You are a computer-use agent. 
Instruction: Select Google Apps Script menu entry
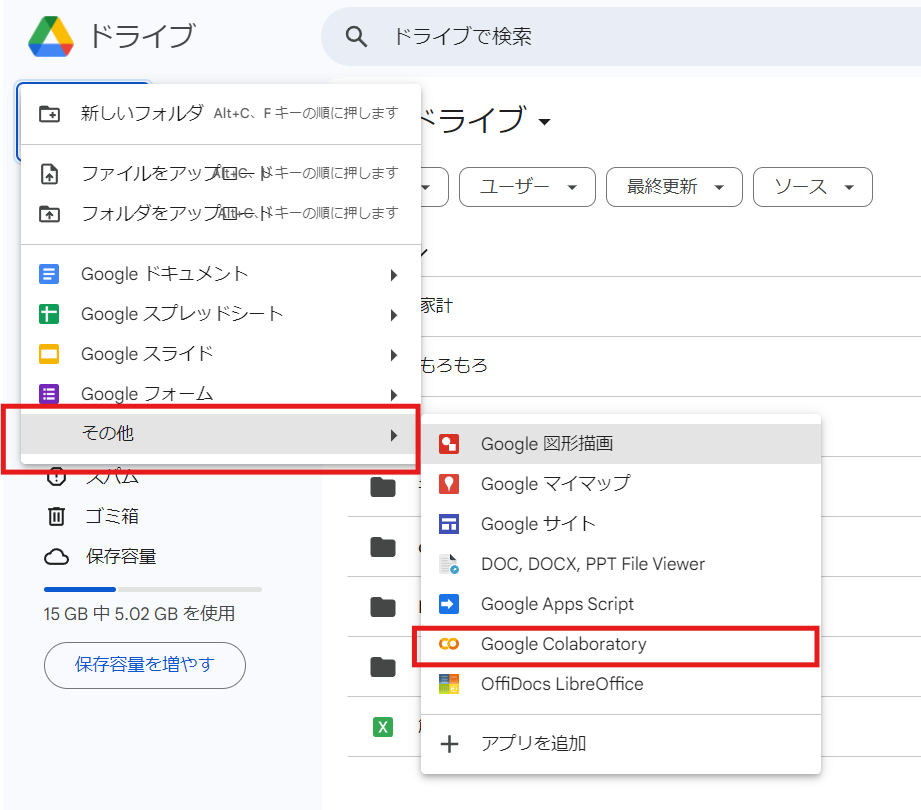tap(621, 604)
